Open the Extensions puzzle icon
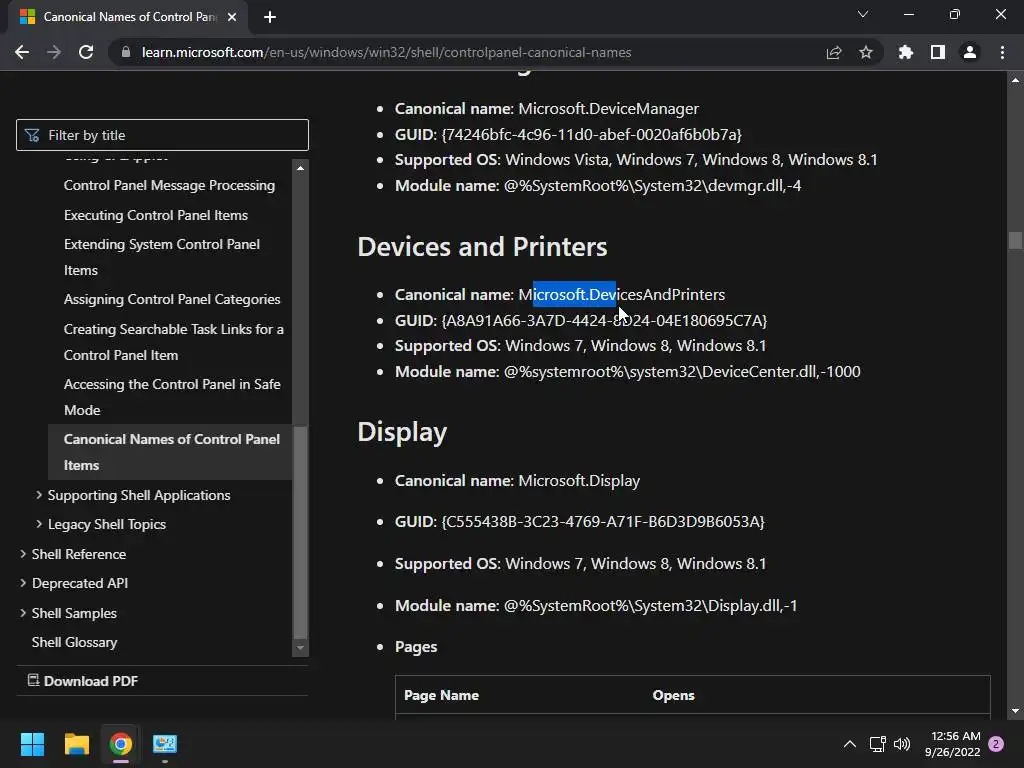 click(906, 52)
